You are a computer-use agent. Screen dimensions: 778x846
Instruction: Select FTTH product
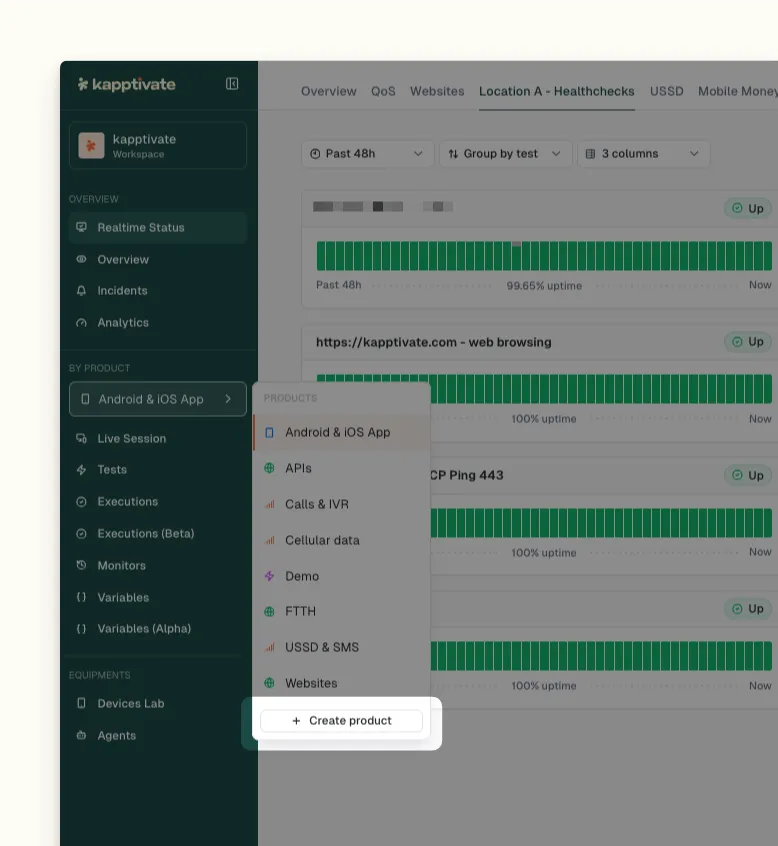click(342, 611)
